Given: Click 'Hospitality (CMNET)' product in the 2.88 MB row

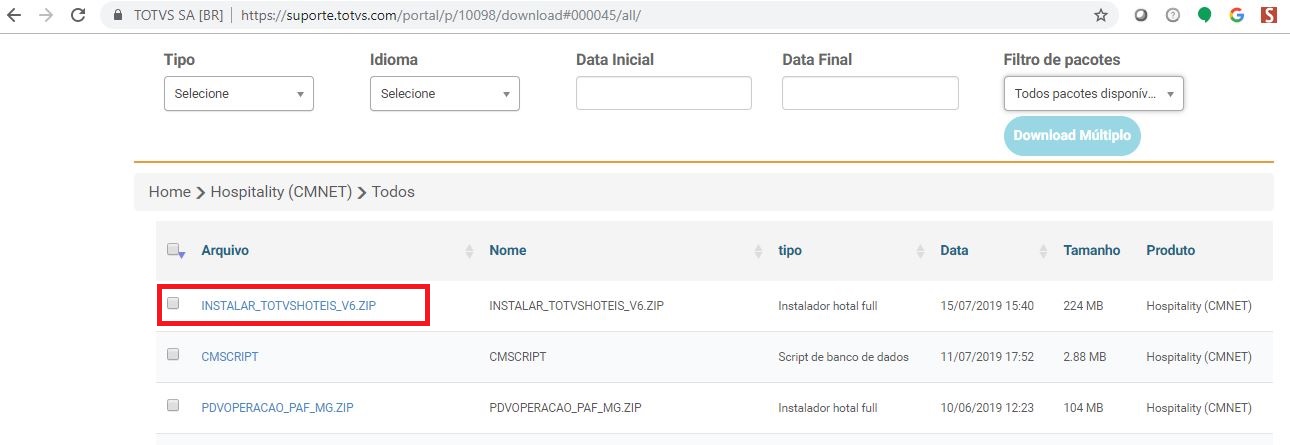Looking at the screenshot, I should [1199, 356].
